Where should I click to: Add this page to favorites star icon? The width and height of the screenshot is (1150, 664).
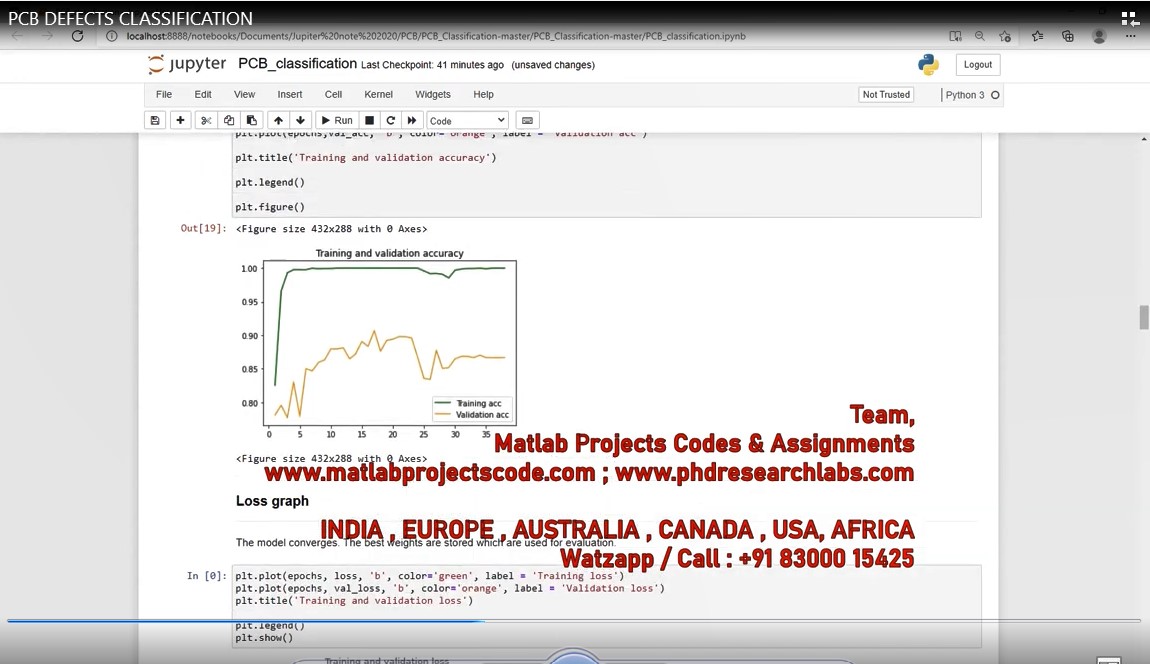pos(1005,36)
